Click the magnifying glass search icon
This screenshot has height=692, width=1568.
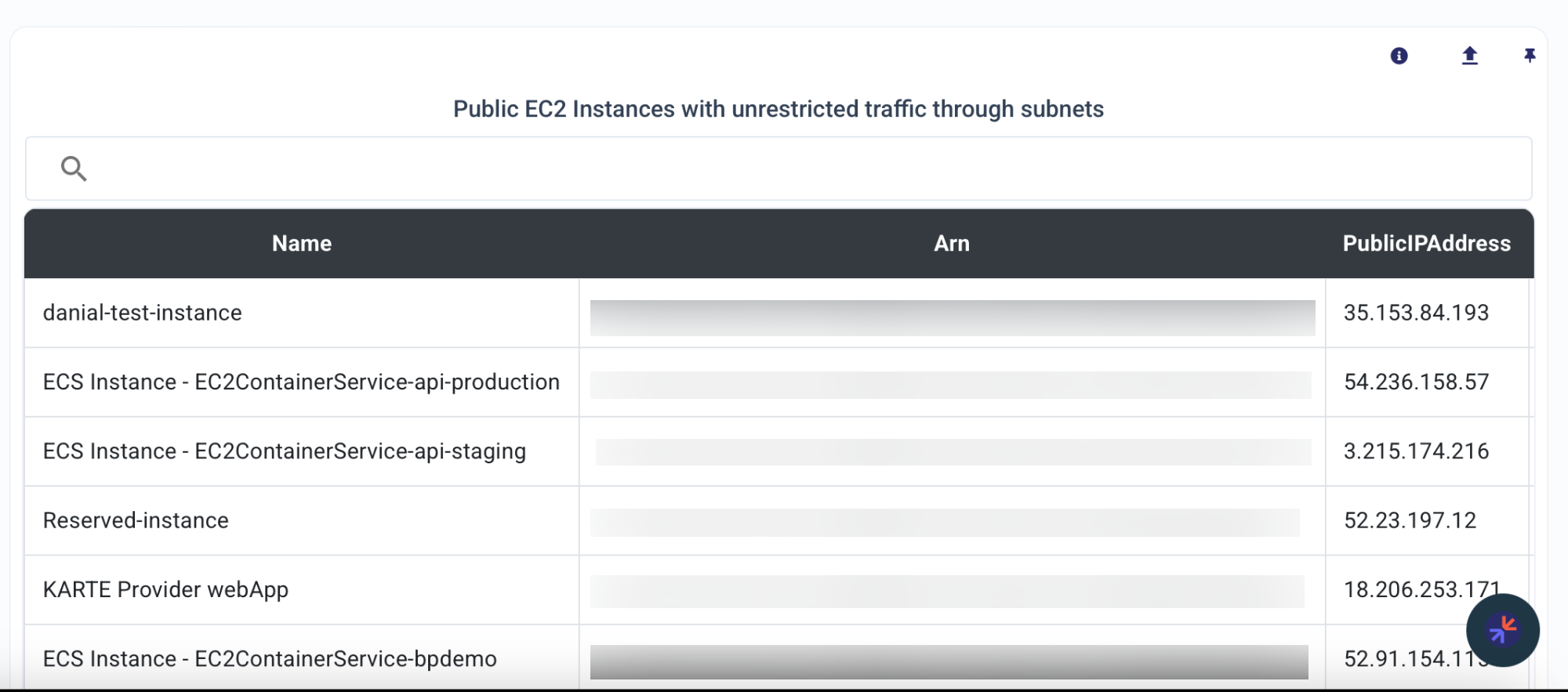tap(74, 168)
